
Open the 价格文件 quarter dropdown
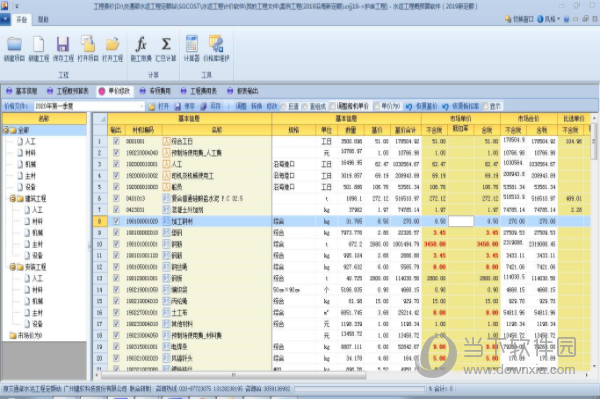(142, 106)
